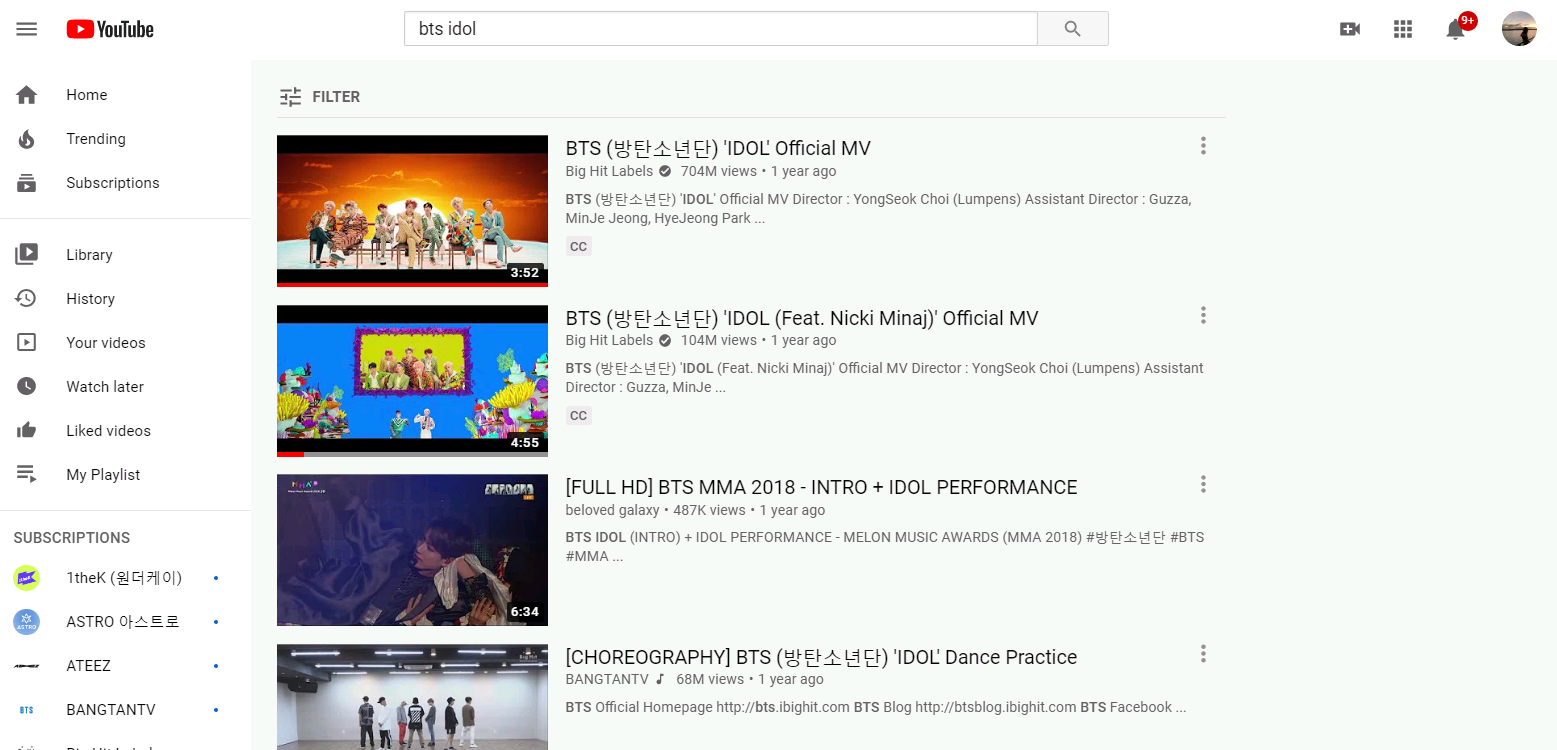Image resolution: width=1557 pixels, height=750 pixels.
Task: Open options for IDOL Feat. Nicki Minaj video
Action: pos(1203,316)
